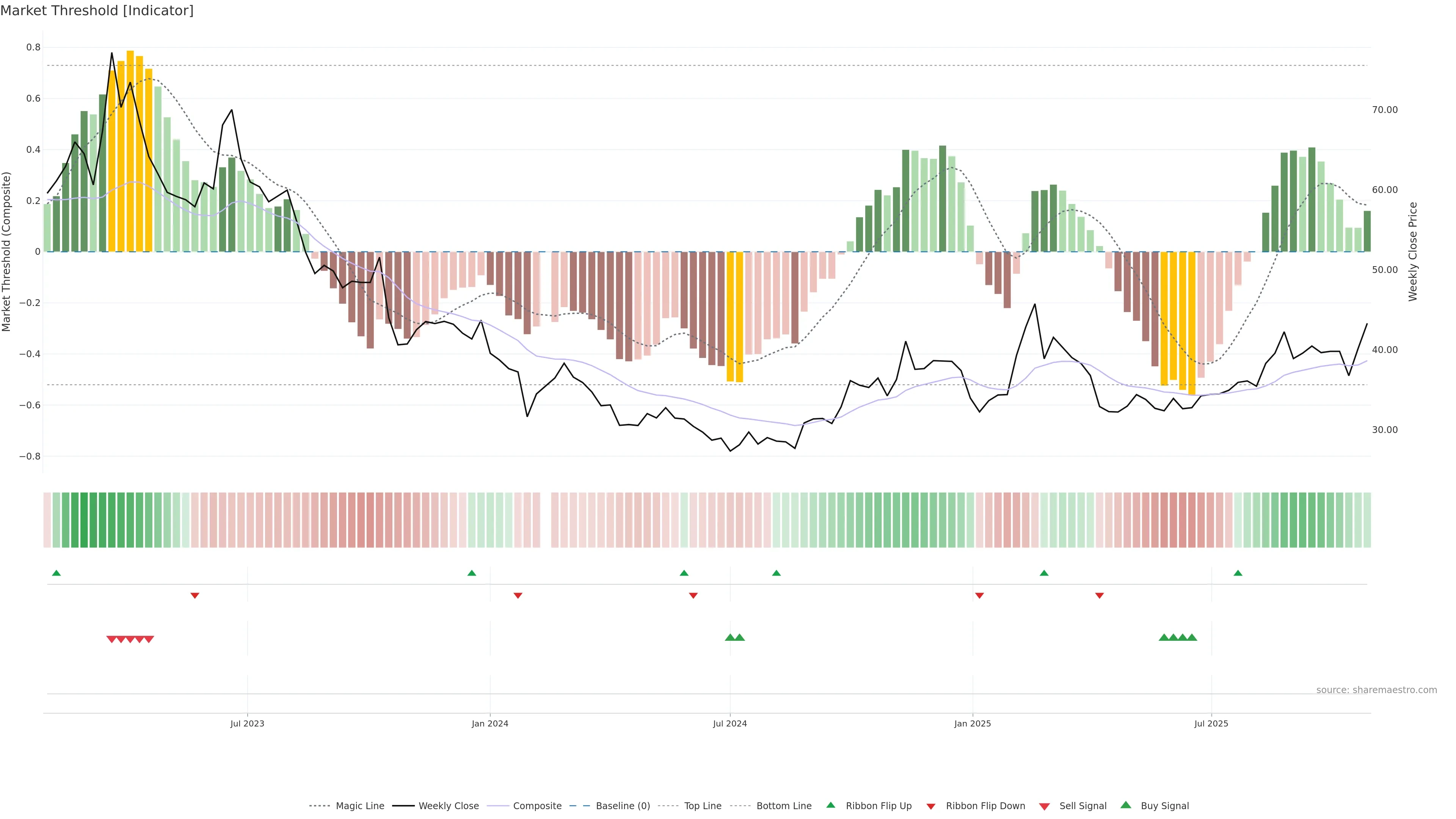Click the Sell Signal legend triangle icon
Viewport: 1456px width, 819px height.
(1045, 806)
